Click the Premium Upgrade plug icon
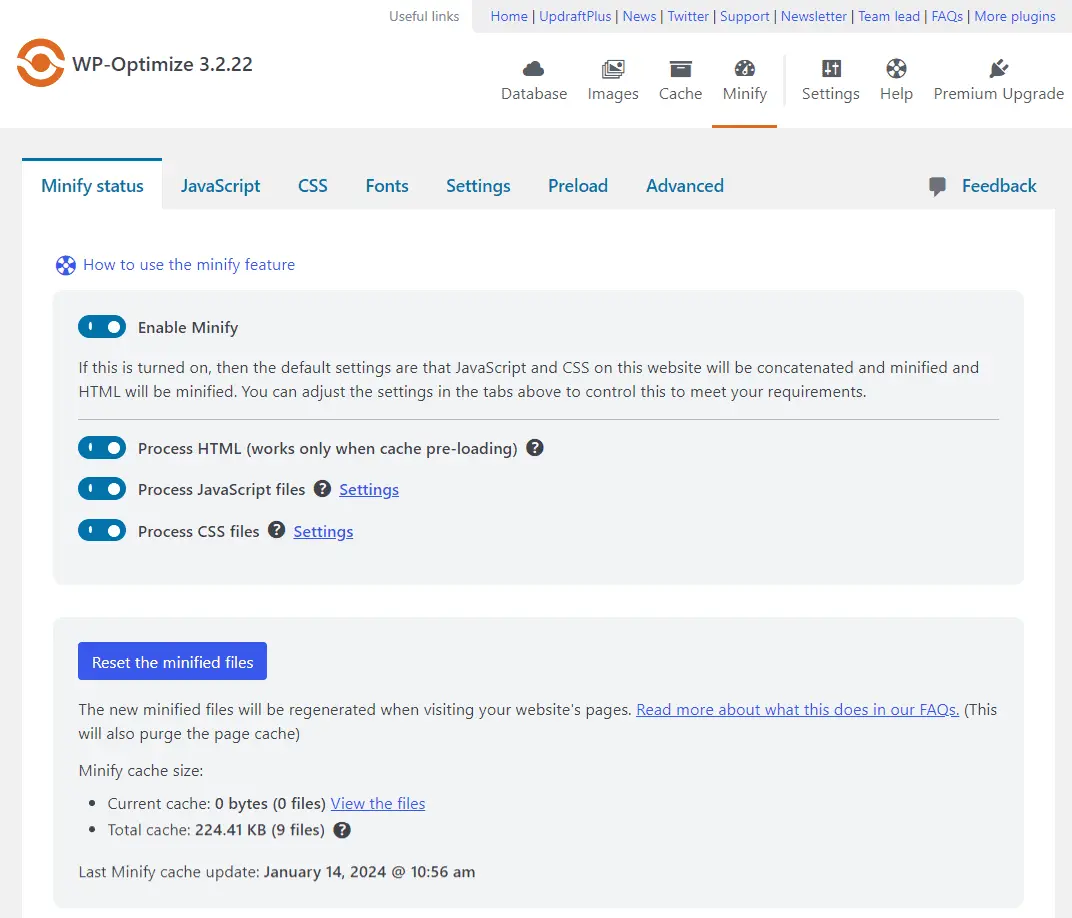Screen dimensions: 1072x918 [x=998, y=69]
